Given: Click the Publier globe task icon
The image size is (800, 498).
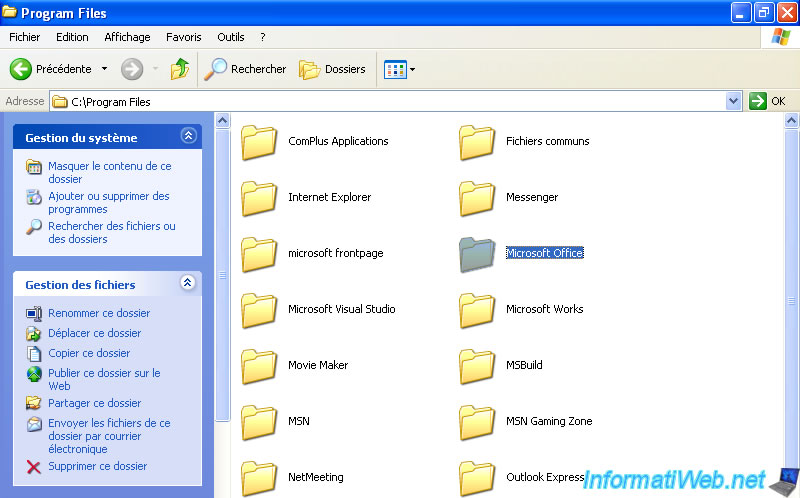Looking at the screenshot, I should [34, 374].
